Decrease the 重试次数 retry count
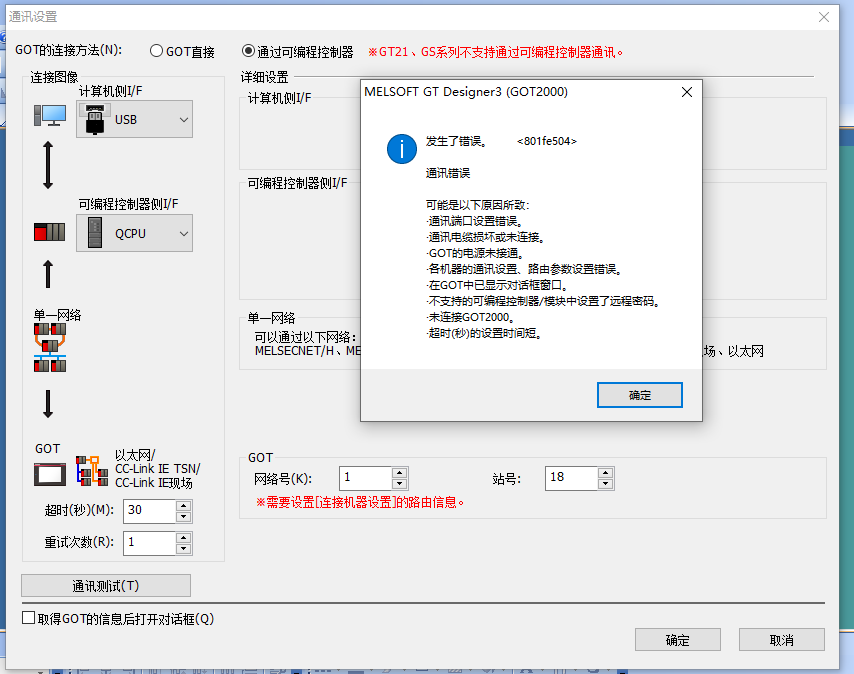Image resolution: width=854 pixels, height=674 pixels. point(183,549)
